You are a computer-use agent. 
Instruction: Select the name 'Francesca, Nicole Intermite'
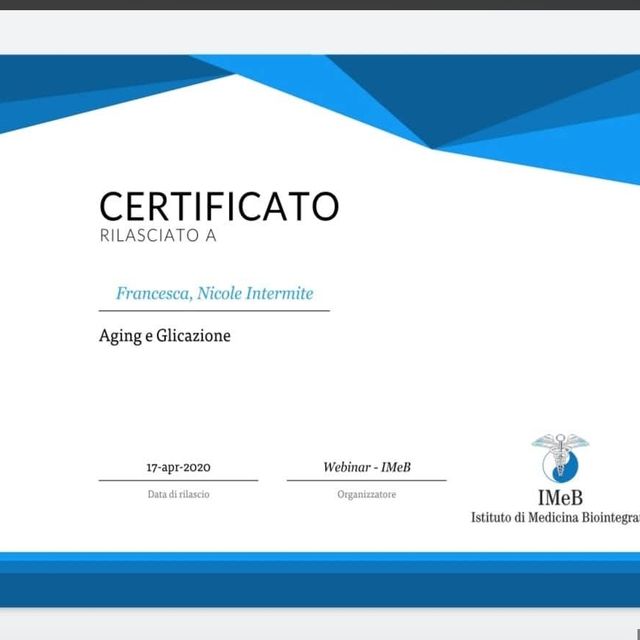coord(215,293)
